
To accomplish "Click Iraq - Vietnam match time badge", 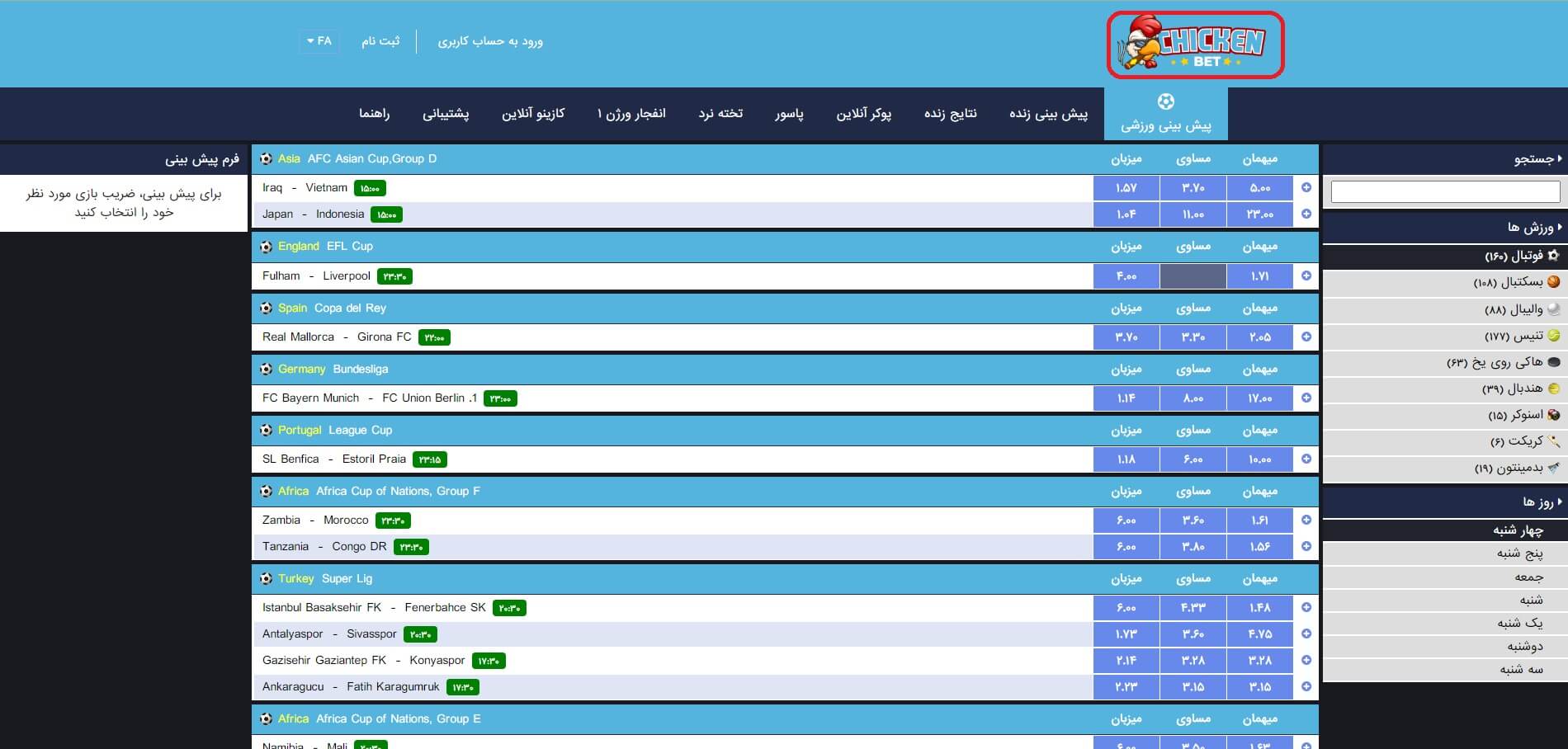I will click(370, 188).
